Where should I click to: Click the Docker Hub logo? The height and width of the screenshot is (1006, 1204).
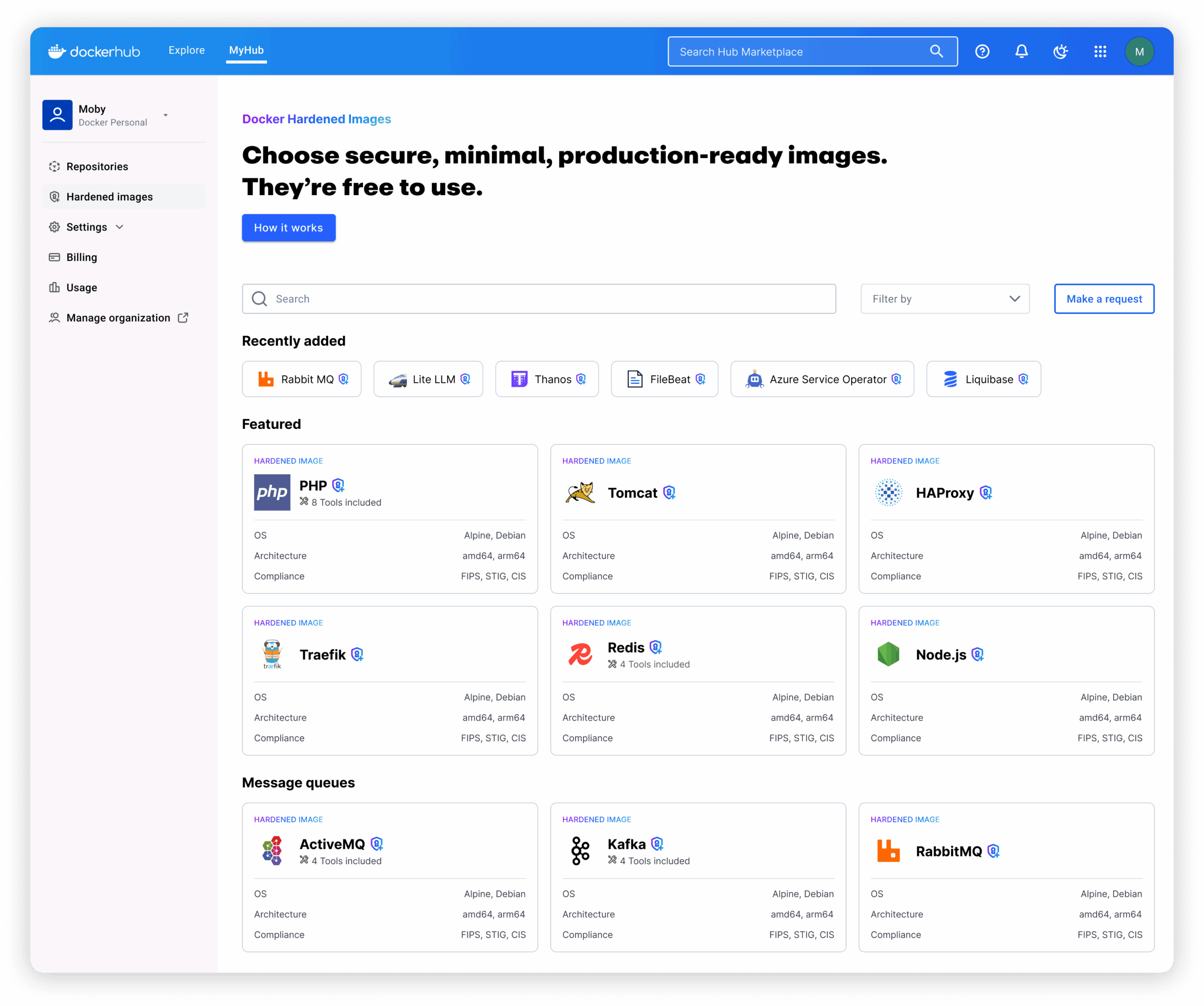(x=95, y=52)
